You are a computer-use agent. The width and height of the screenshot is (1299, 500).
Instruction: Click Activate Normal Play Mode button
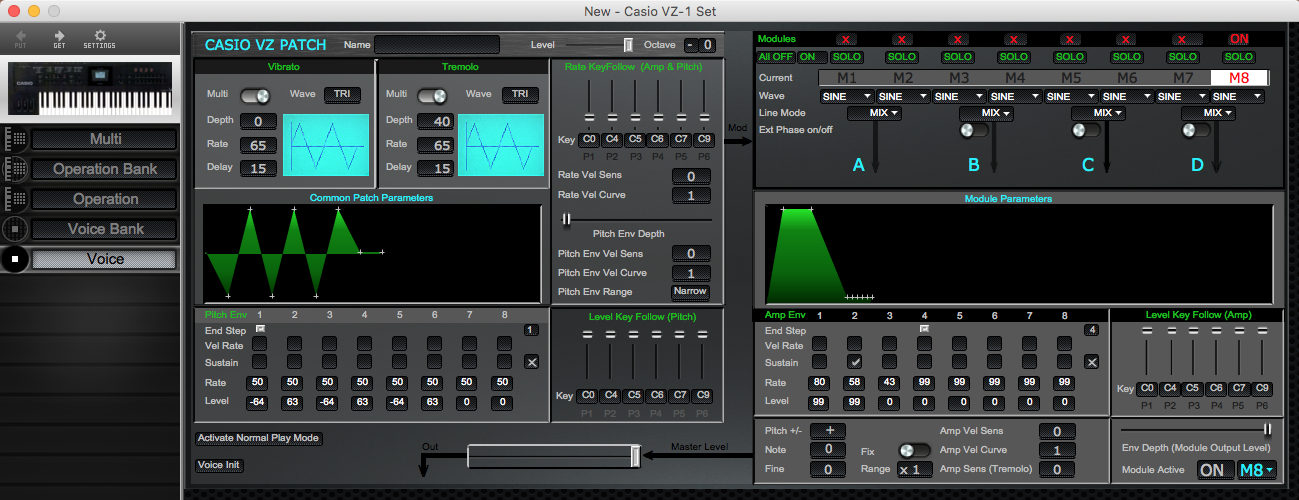coord(259,438)
